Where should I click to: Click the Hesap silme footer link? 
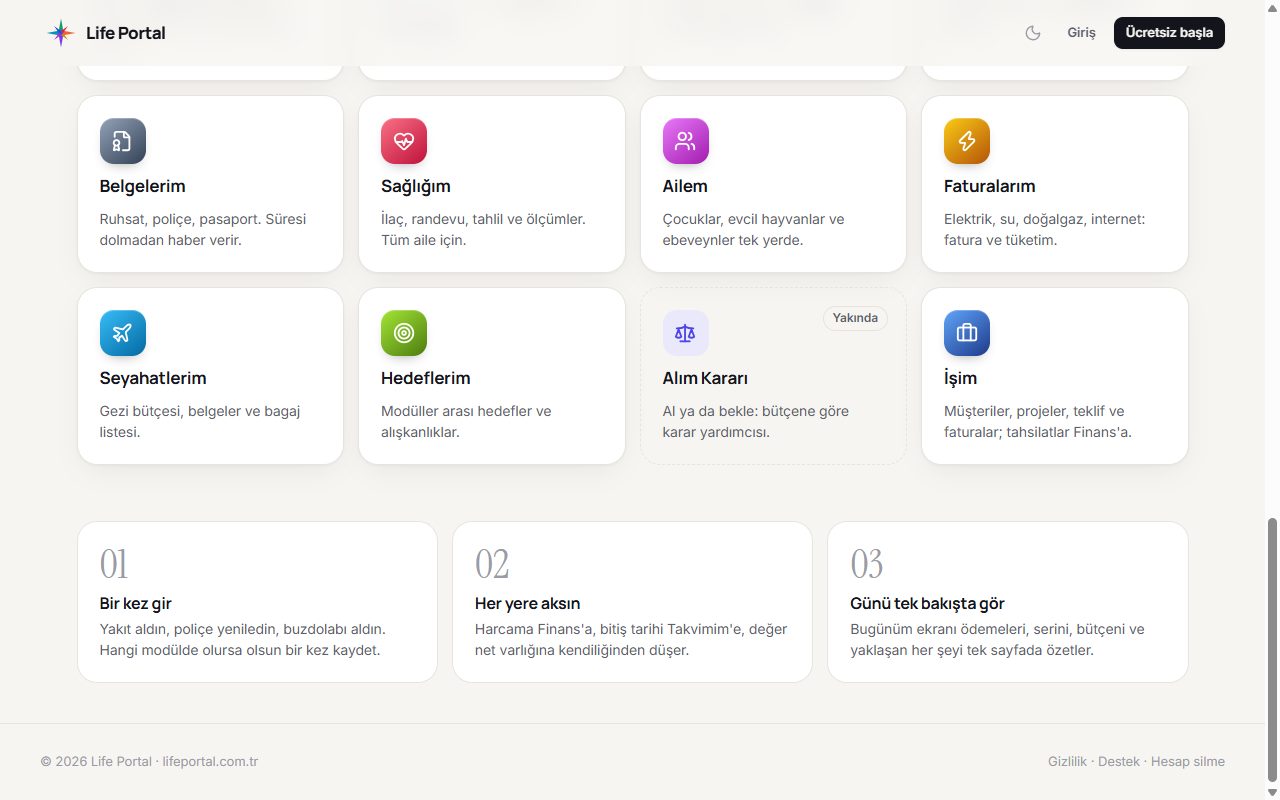pos(1188,762)
